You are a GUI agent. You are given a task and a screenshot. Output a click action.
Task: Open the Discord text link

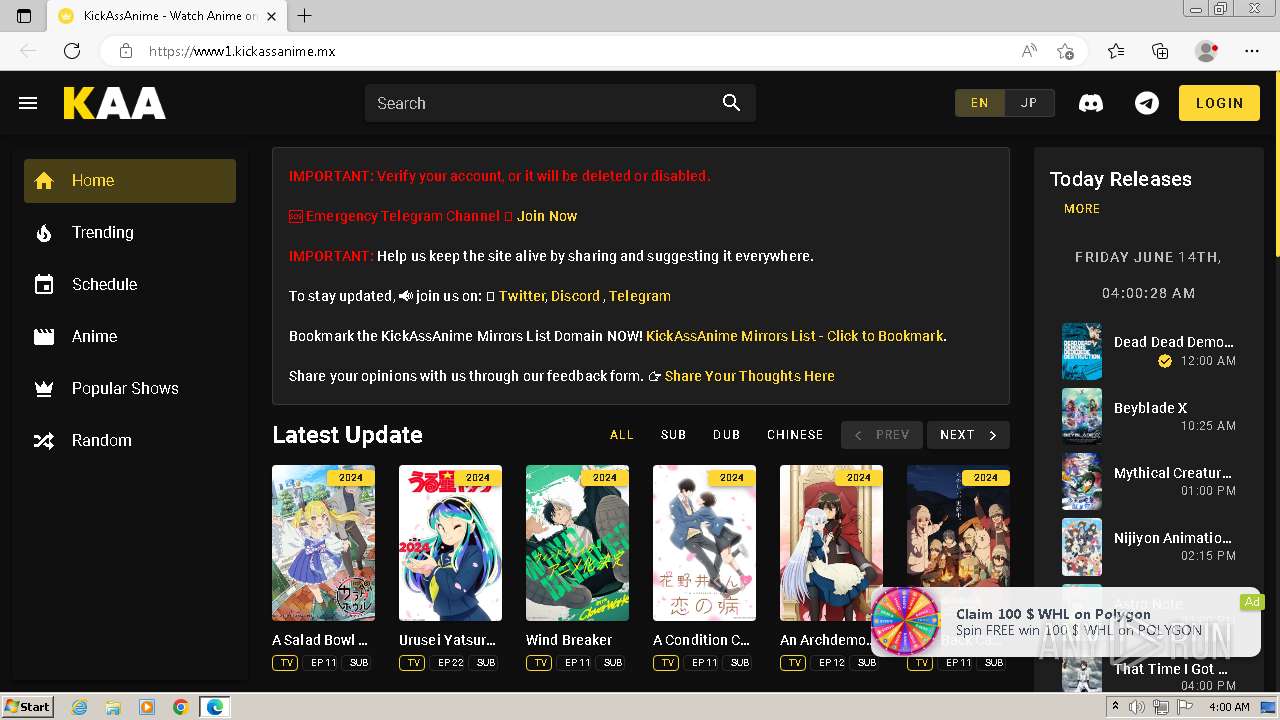point(575,296)
